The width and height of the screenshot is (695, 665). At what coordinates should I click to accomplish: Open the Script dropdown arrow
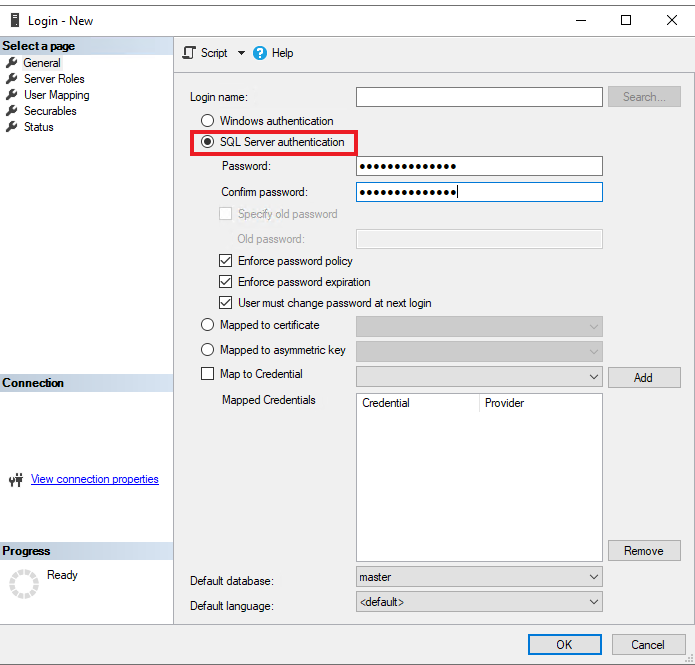pyautogui.click(x=241, y=53)
